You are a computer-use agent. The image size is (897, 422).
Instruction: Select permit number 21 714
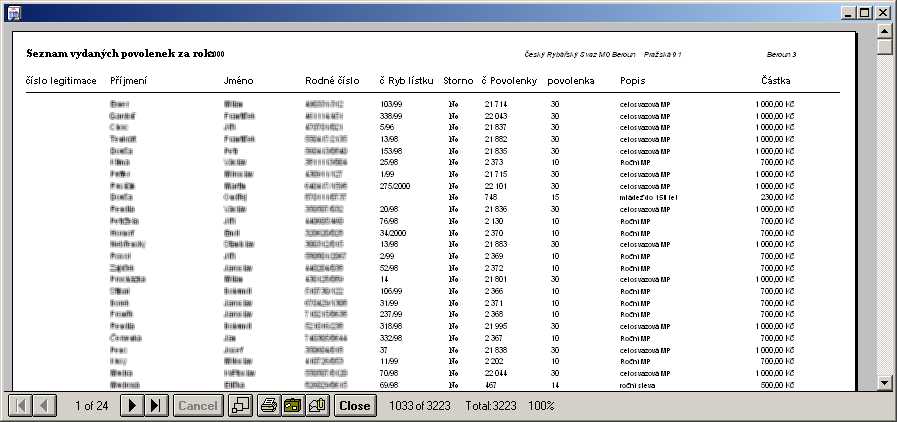[496, 104]
